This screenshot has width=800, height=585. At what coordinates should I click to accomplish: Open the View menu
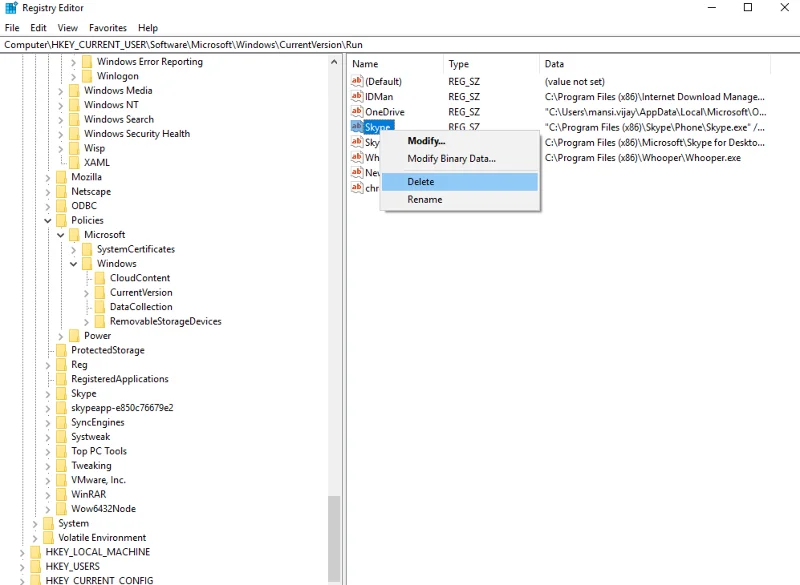pos(67,27)
